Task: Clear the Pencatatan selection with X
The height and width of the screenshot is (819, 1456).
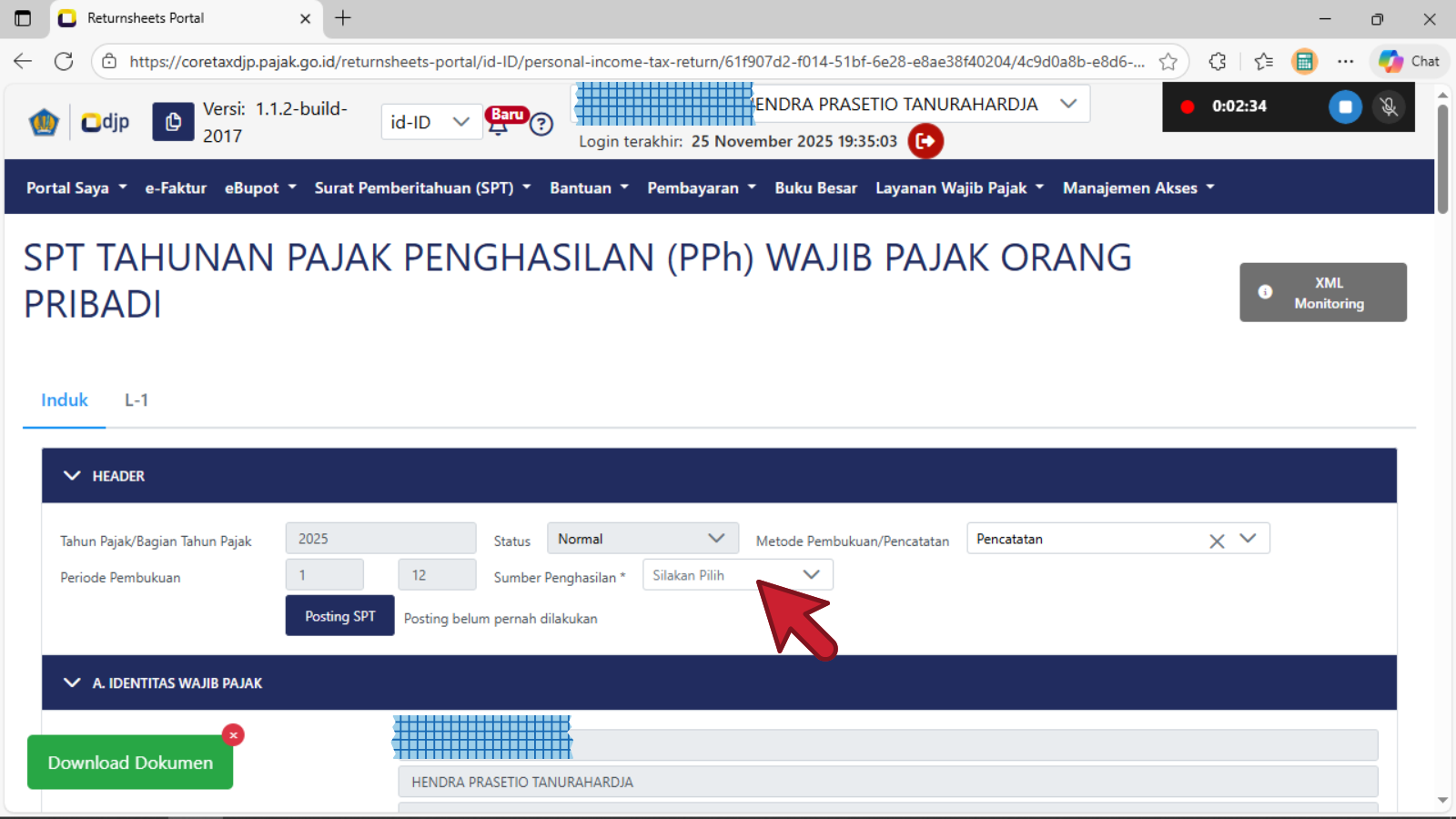Action: point(1217,541)
